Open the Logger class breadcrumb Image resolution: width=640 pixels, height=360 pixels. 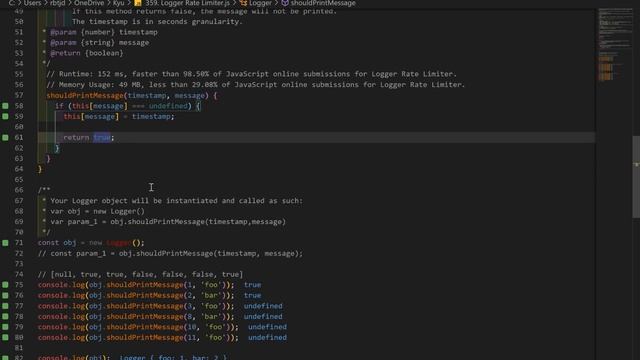(260, 3)
